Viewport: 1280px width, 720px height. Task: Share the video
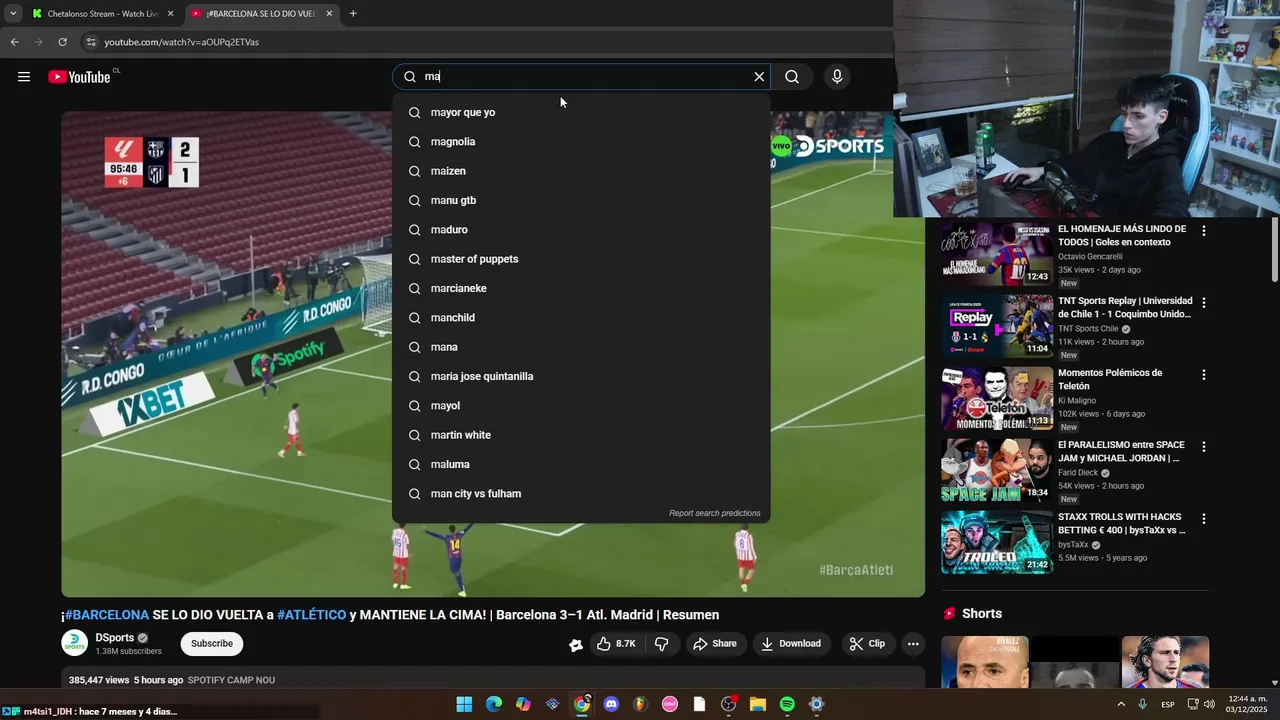pos(714,644)
